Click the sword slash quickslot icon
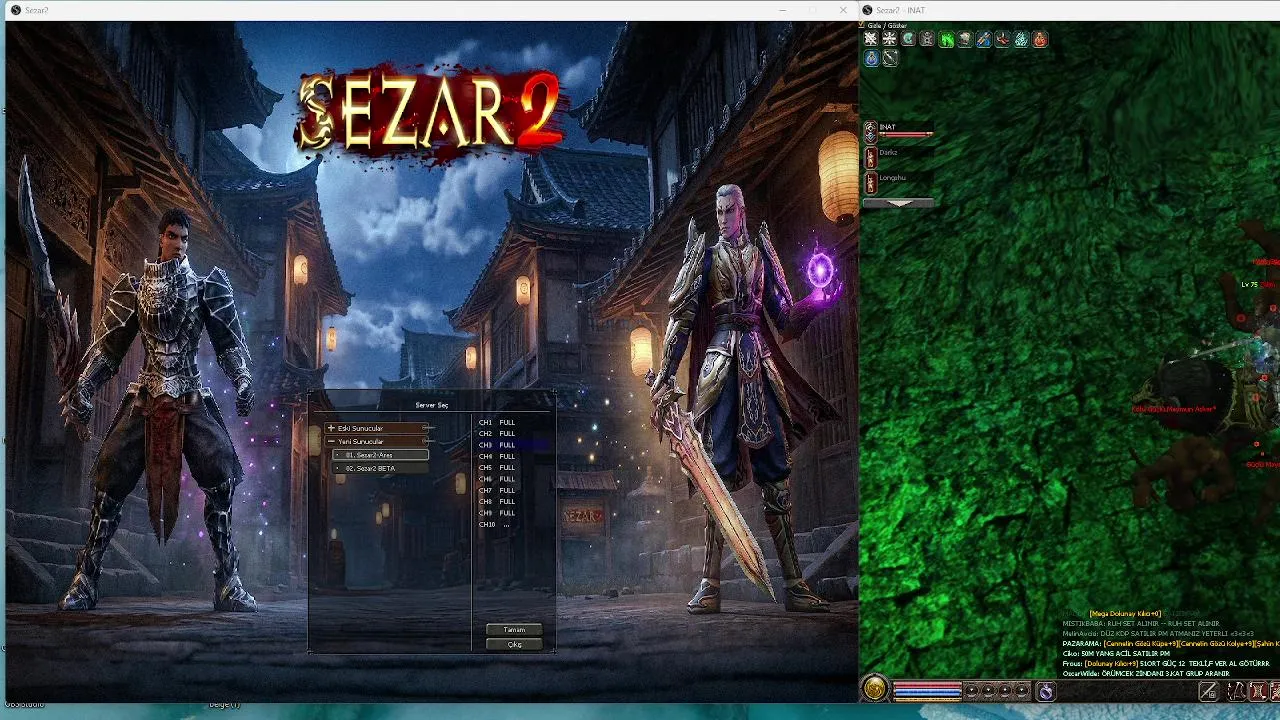The image size is (1280, 720). coord(1208,691)
